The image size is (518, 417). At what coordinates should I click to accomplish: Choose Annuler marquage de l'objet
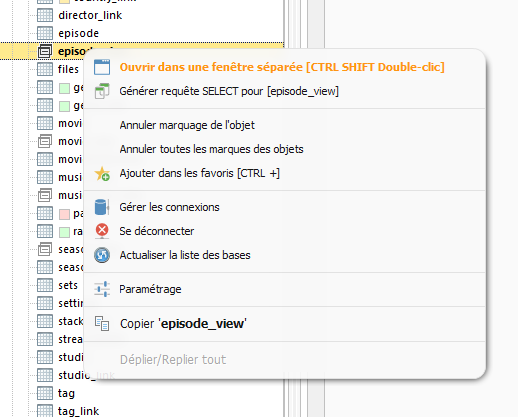pos(187,125)
